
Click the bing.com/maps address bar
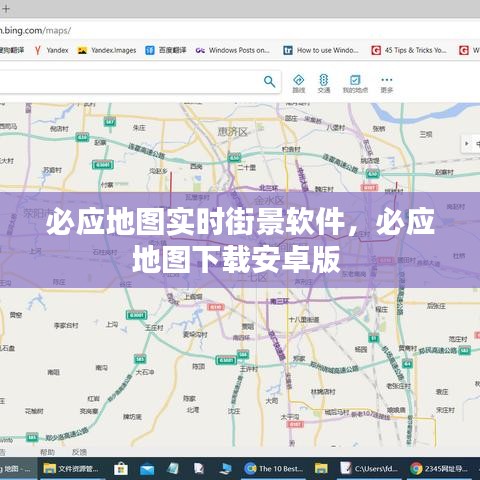[x=240, y=31]
